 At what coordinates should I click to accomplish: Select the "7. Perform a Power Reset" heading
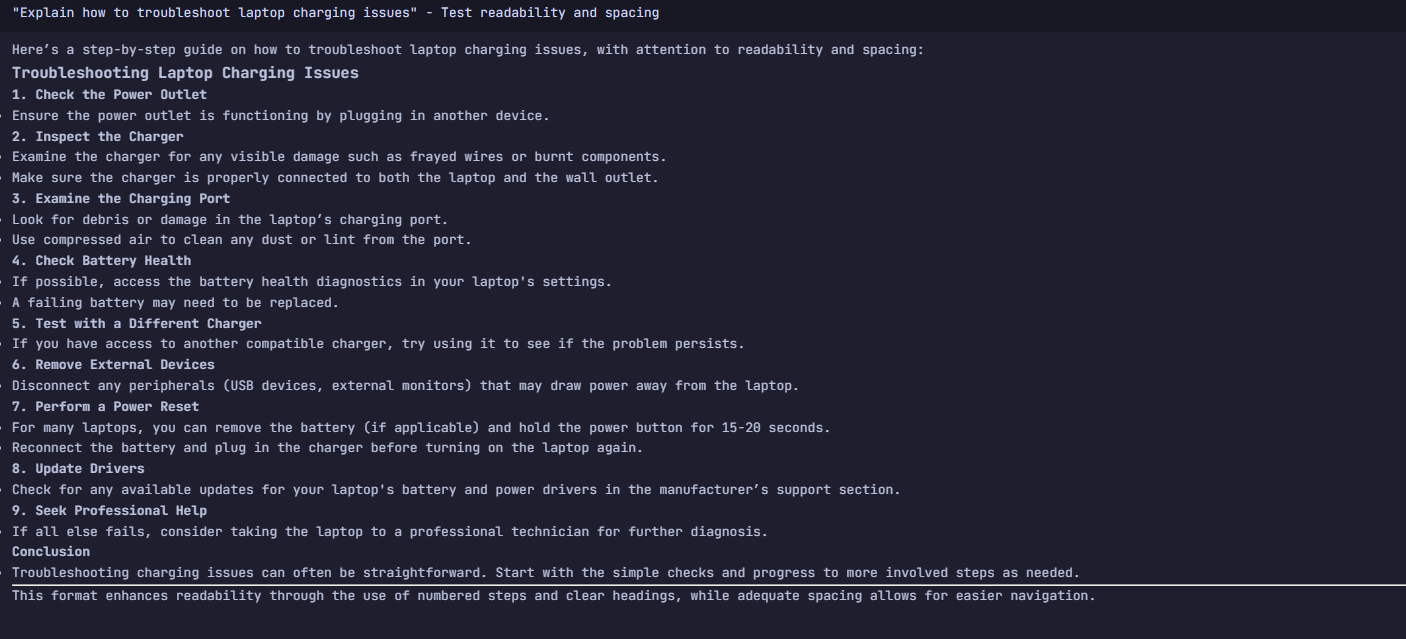105,407
